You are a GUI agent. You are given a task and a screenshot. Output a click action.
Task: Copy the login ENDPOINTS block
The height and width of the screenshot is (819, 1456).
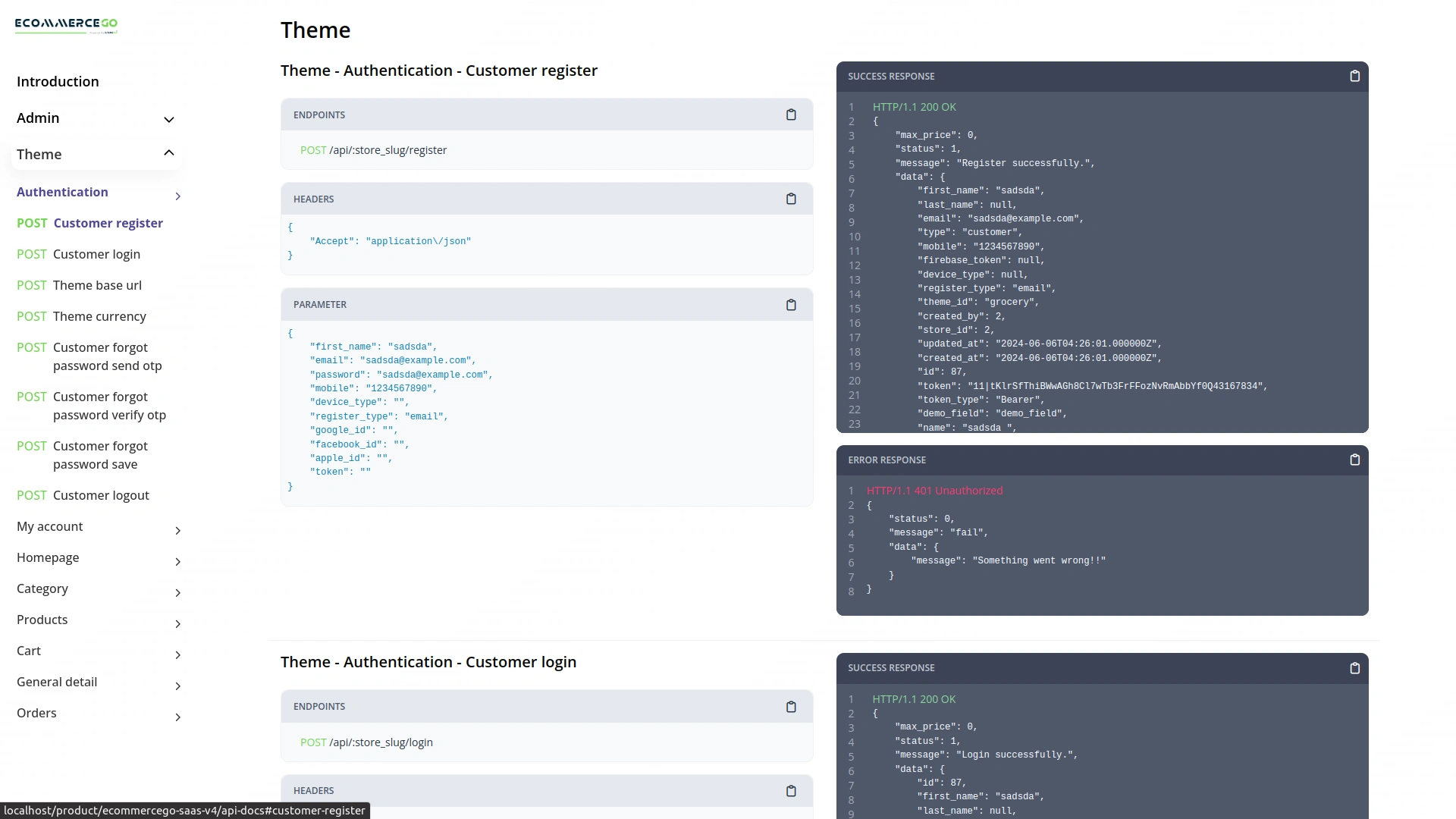click(x=791, y=707)
